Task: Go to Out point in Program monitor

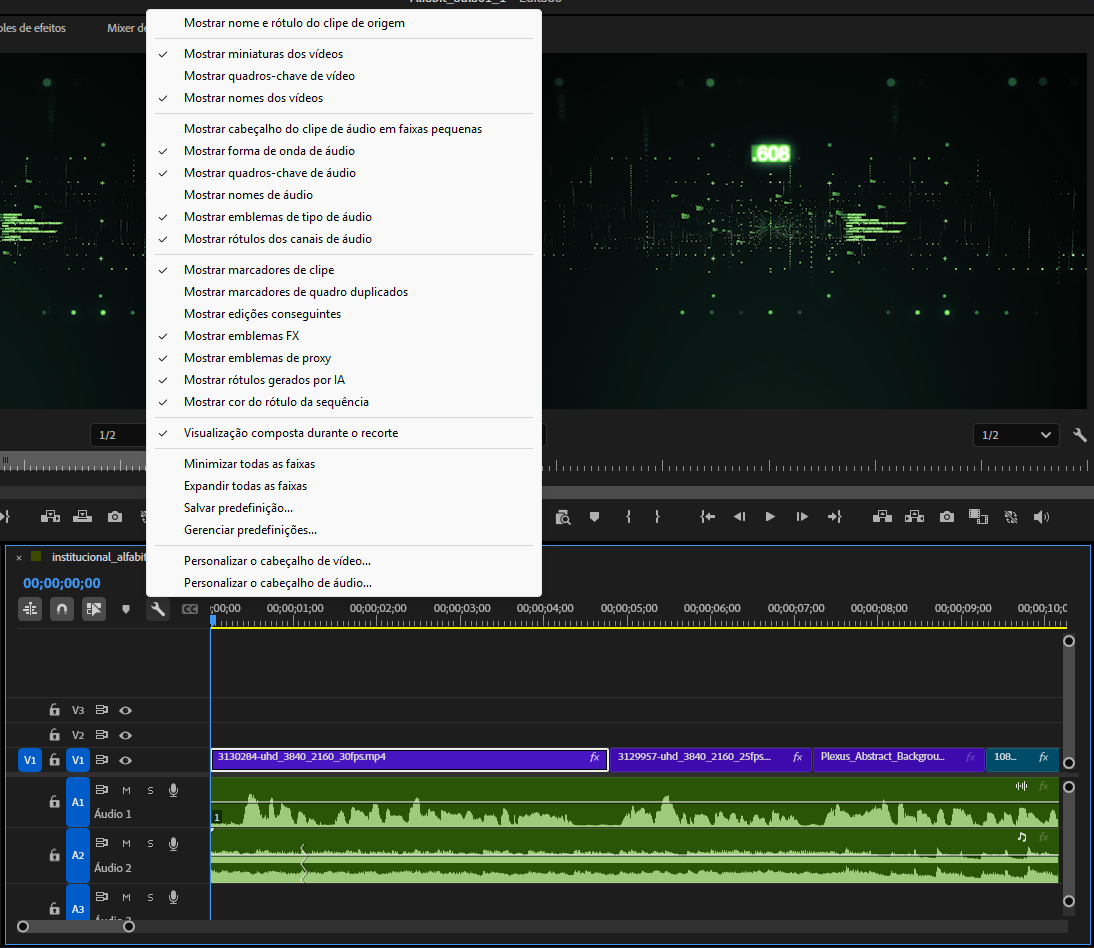Action: (x=834, y=517)
